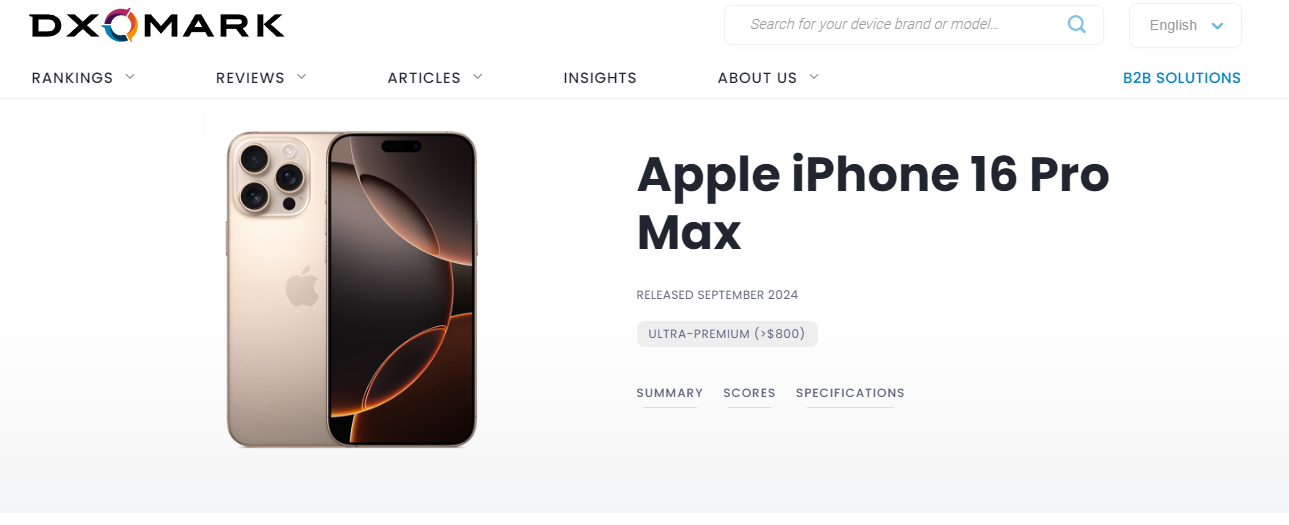
Task: Jump to the Scores section
Action: pyautogui.click(x=749, y=393)
